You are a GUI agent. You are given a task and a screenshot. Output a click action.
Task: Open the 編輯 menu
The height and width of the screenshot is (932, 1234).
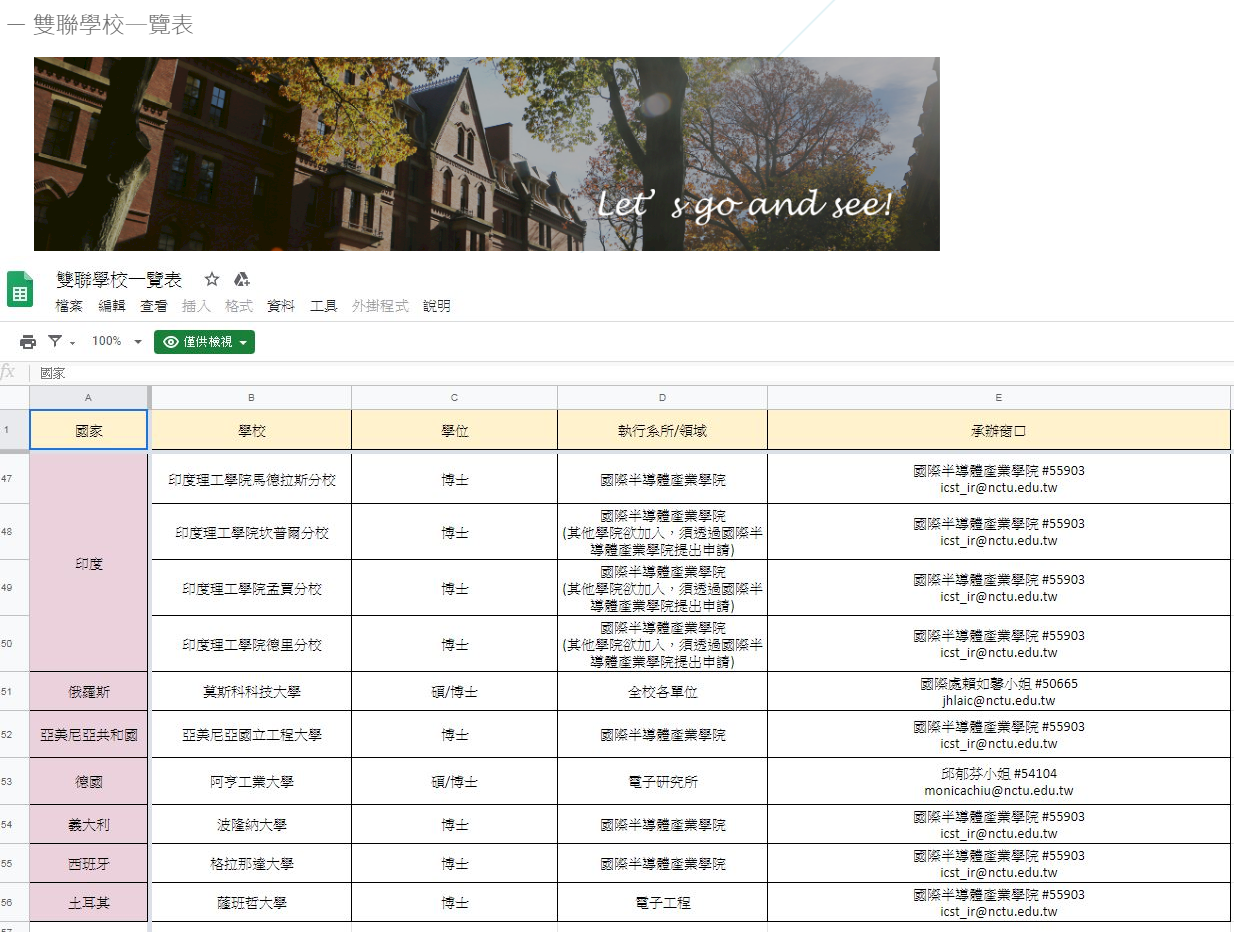pyautogui.click(x=112, y=306)
